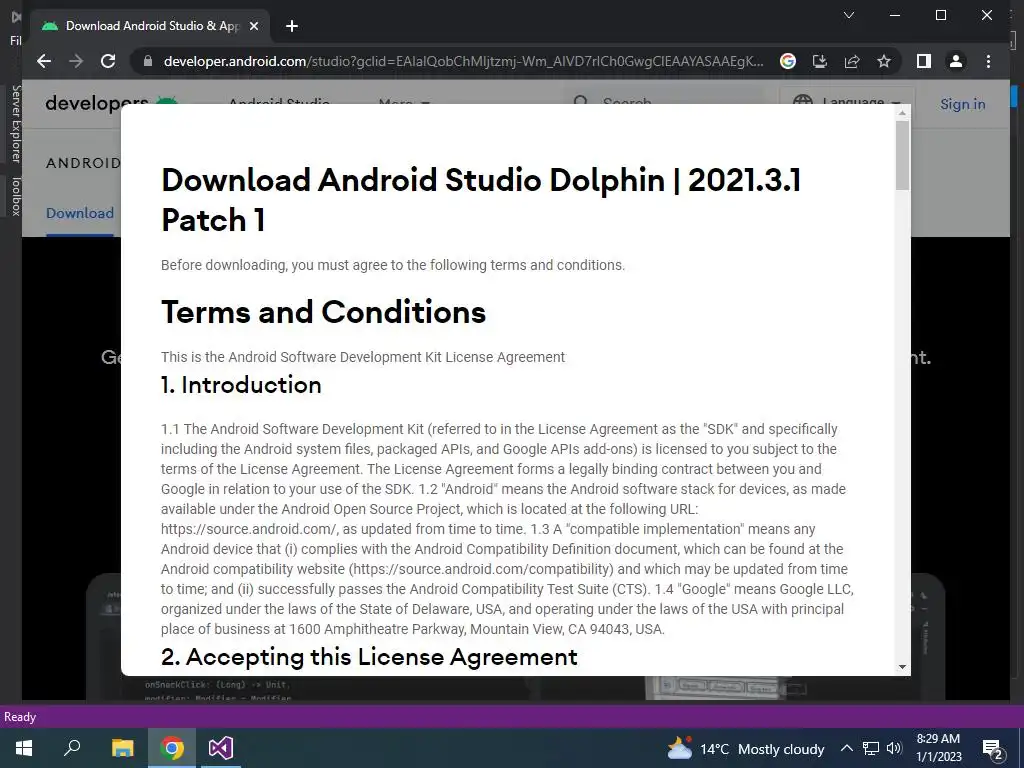Click Sign in on the developers site
The image size is (1024, 768).
point(963,104)
